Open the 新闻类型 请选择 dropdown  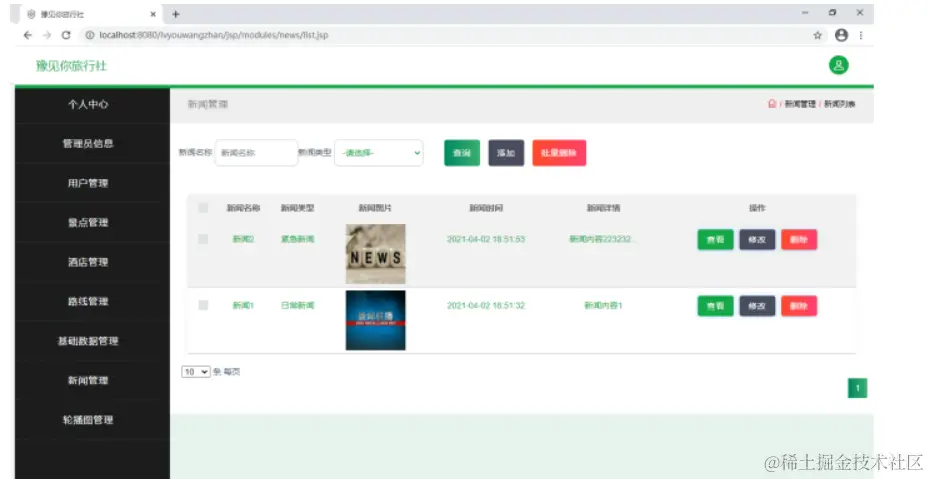click(379, 153)
